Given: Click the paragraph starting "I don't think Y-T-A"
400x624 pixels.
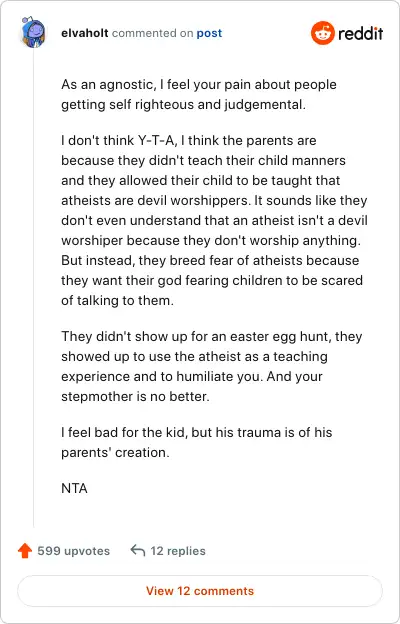Looking at the screenshot, I should click(x=214, y=220).
